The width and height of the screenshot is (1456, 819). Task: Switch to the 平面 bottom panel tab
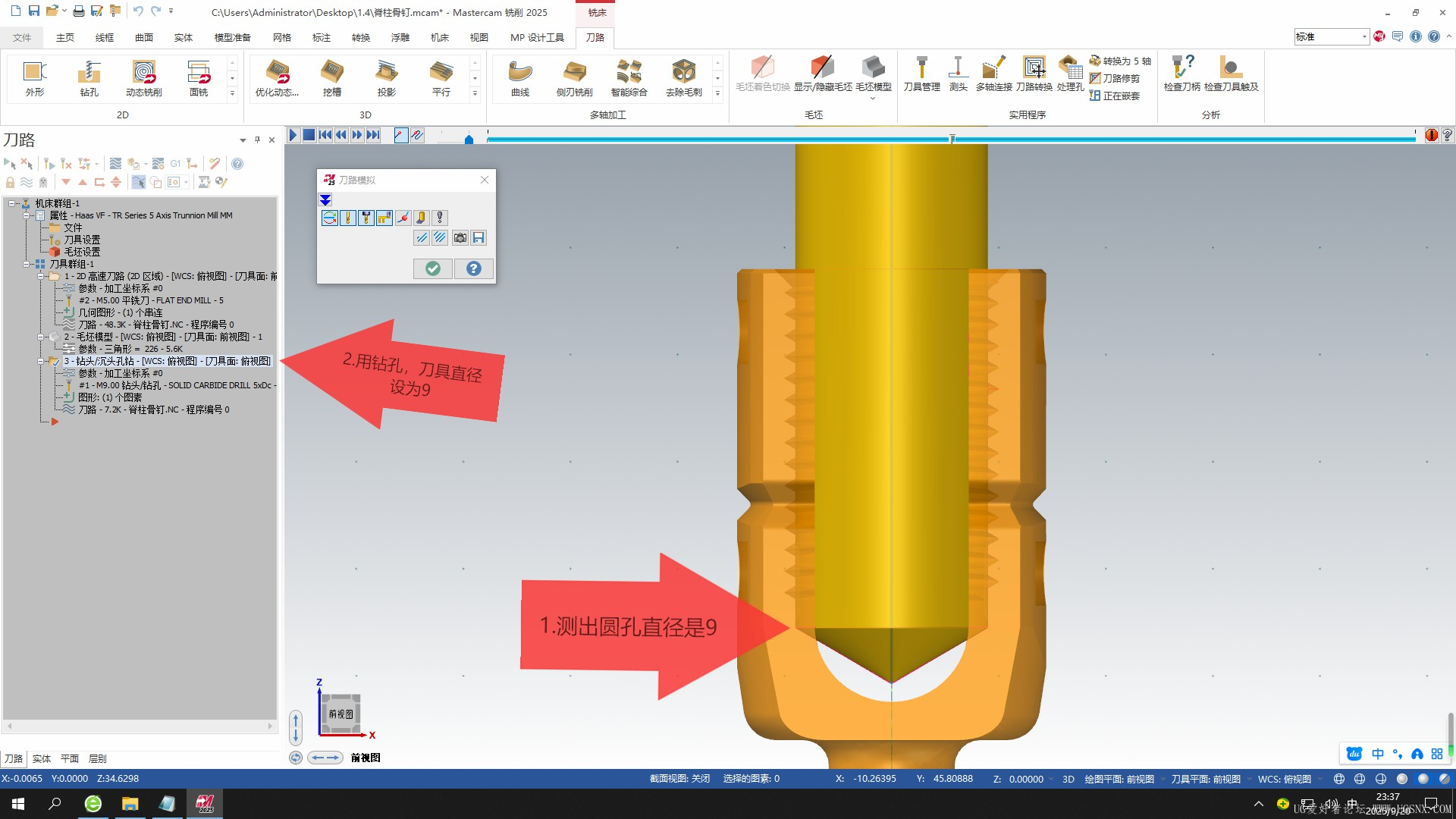(x=70, y=758)
